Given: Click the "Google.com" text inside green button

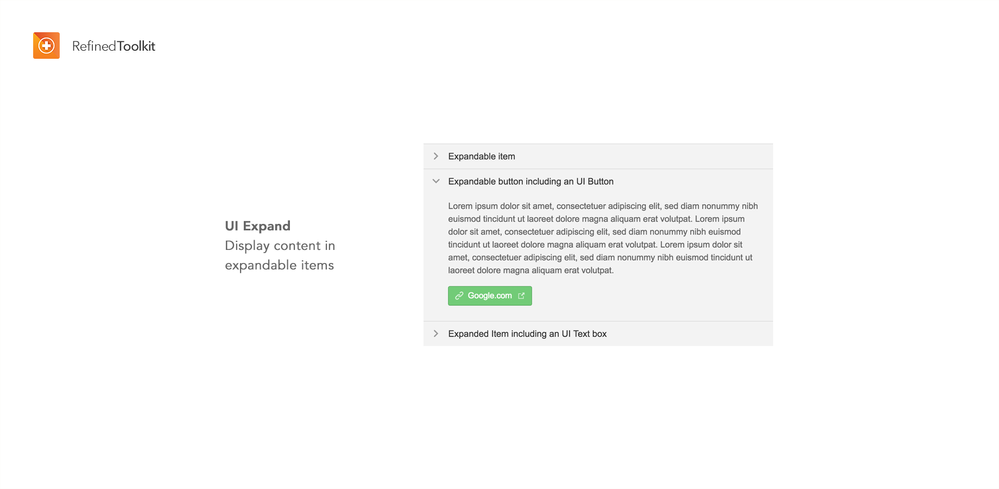Looking at the screenshot, I should 490,296.
